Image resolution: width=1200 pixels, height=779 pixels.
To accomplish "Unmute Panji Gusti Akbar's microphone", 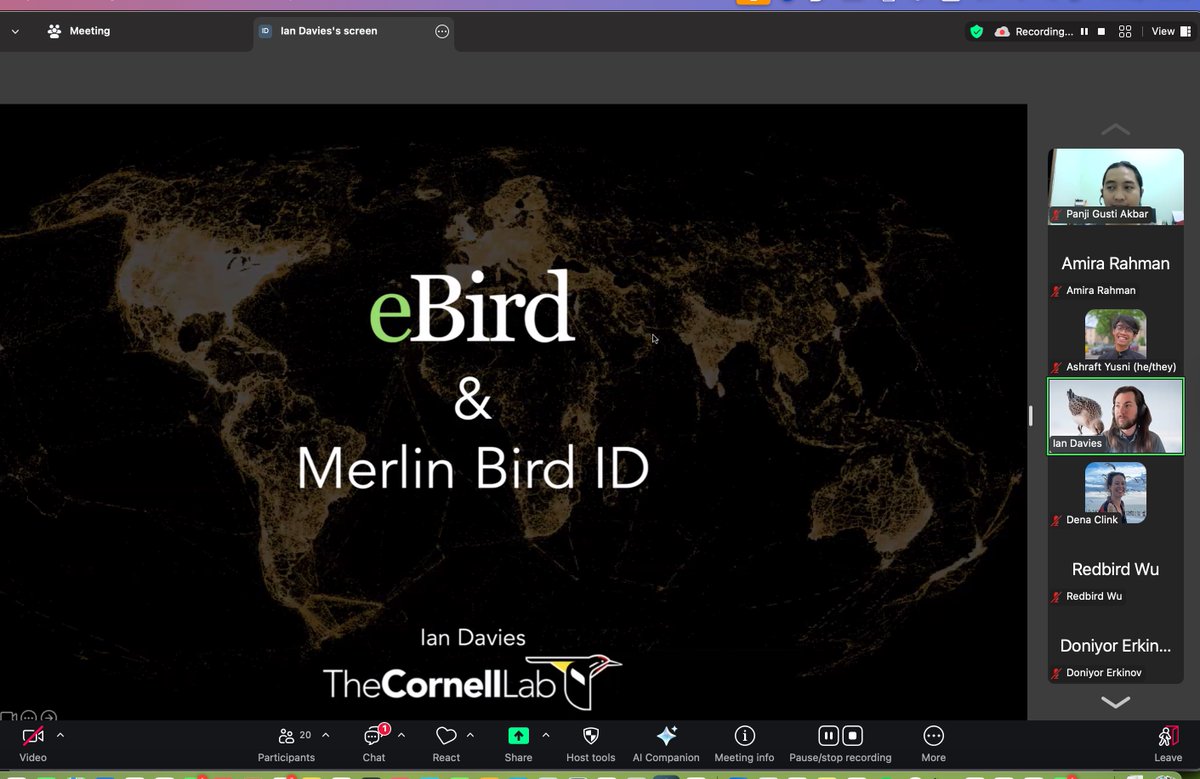I will pos(1057,213).
